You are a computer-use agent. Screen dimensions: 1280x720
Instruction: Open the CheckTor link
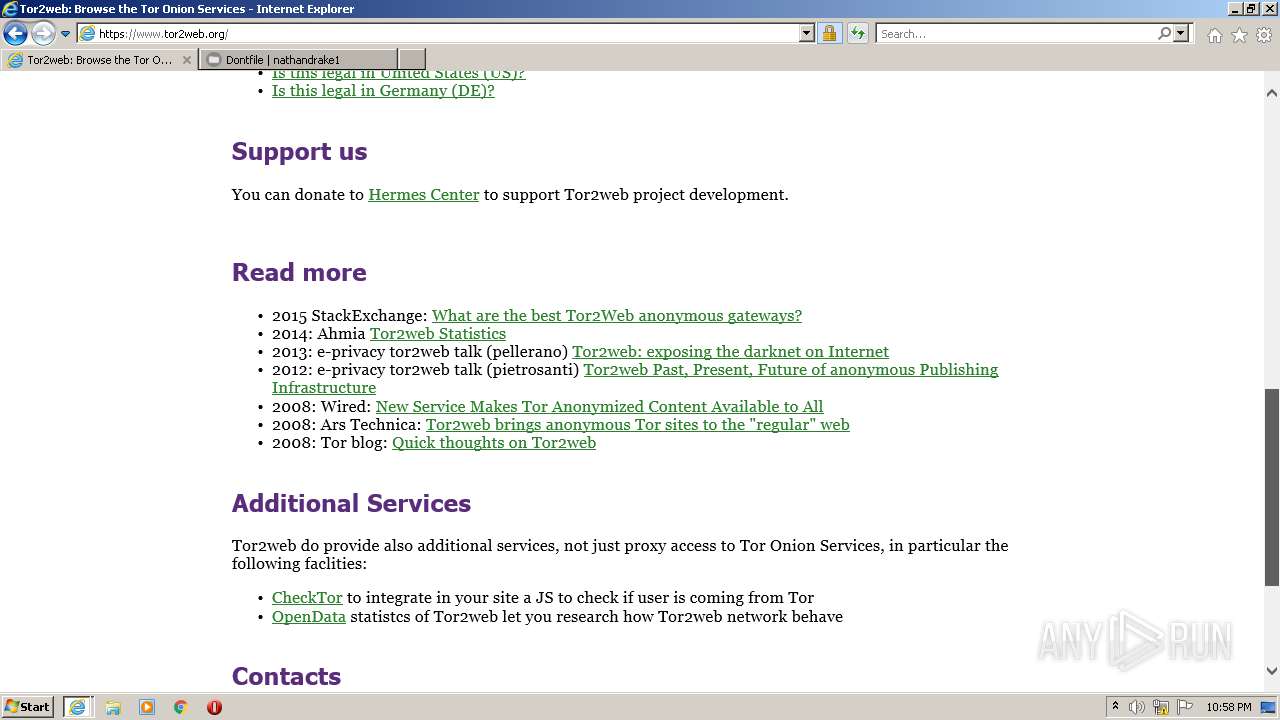(x=307, y=597)
